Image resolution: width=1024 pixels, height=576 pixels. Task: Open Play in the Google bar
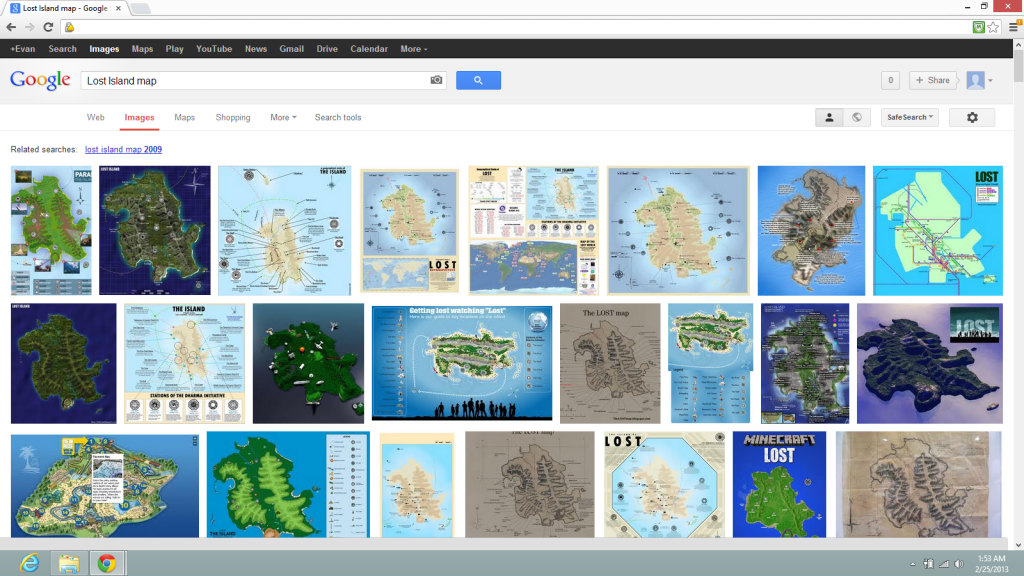174,49
